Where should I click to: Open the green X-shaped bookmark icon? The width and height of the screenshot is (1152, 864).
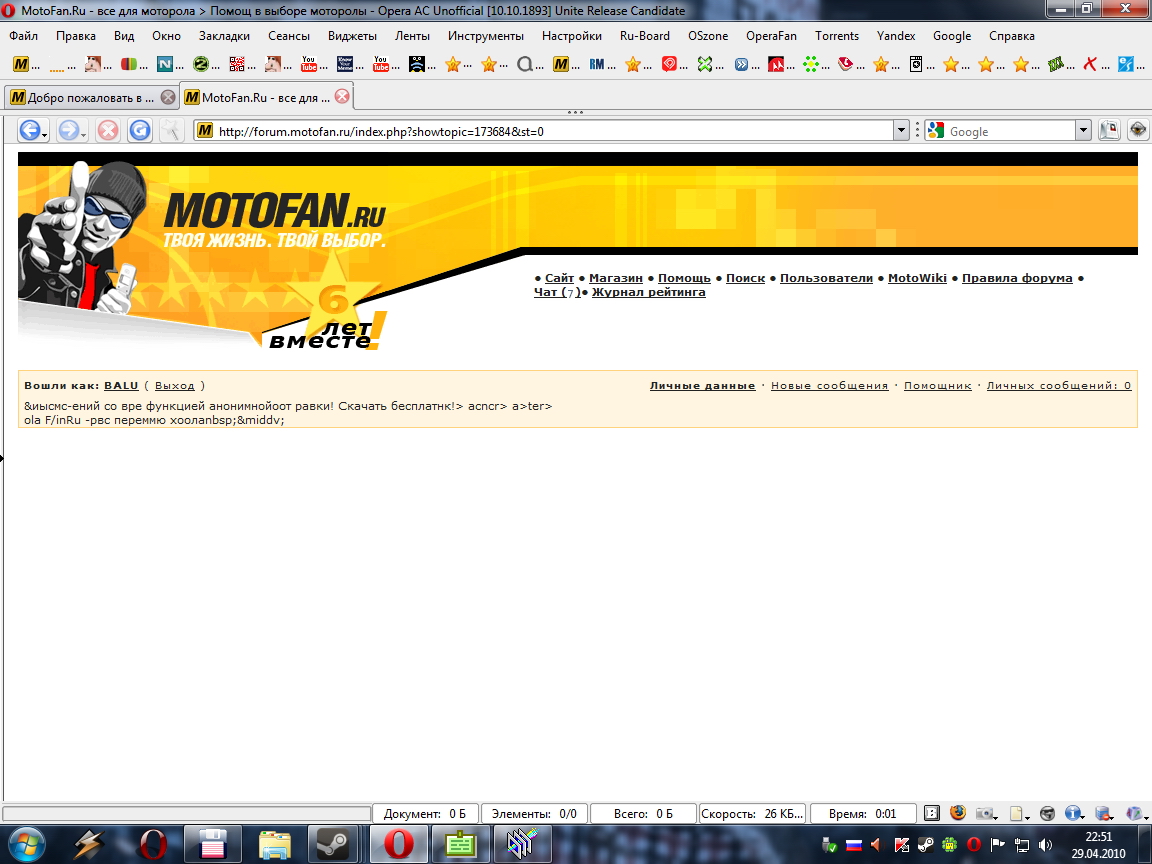click(705, 65)
